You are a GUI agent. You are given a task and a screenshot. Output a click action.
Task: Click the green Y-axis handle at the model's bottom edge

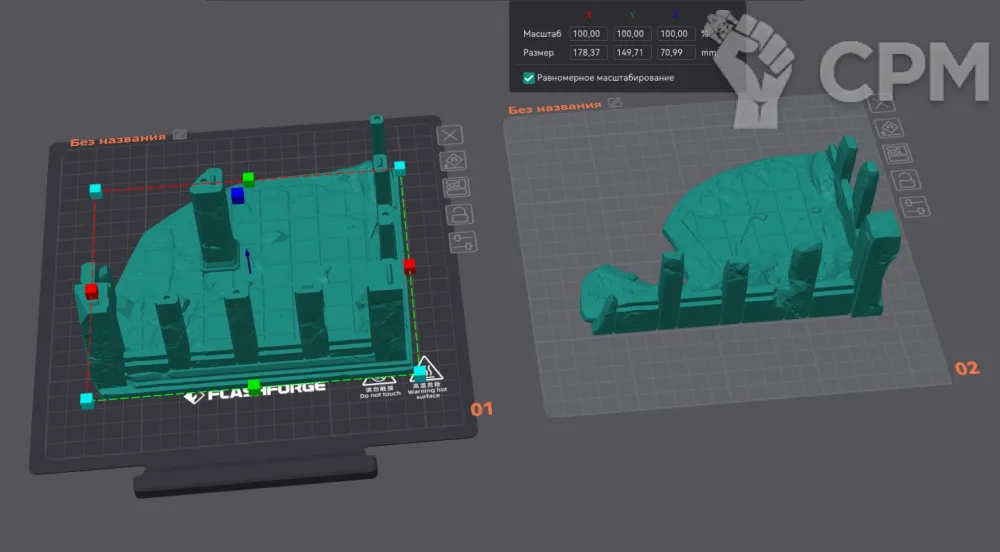[254, 386]
